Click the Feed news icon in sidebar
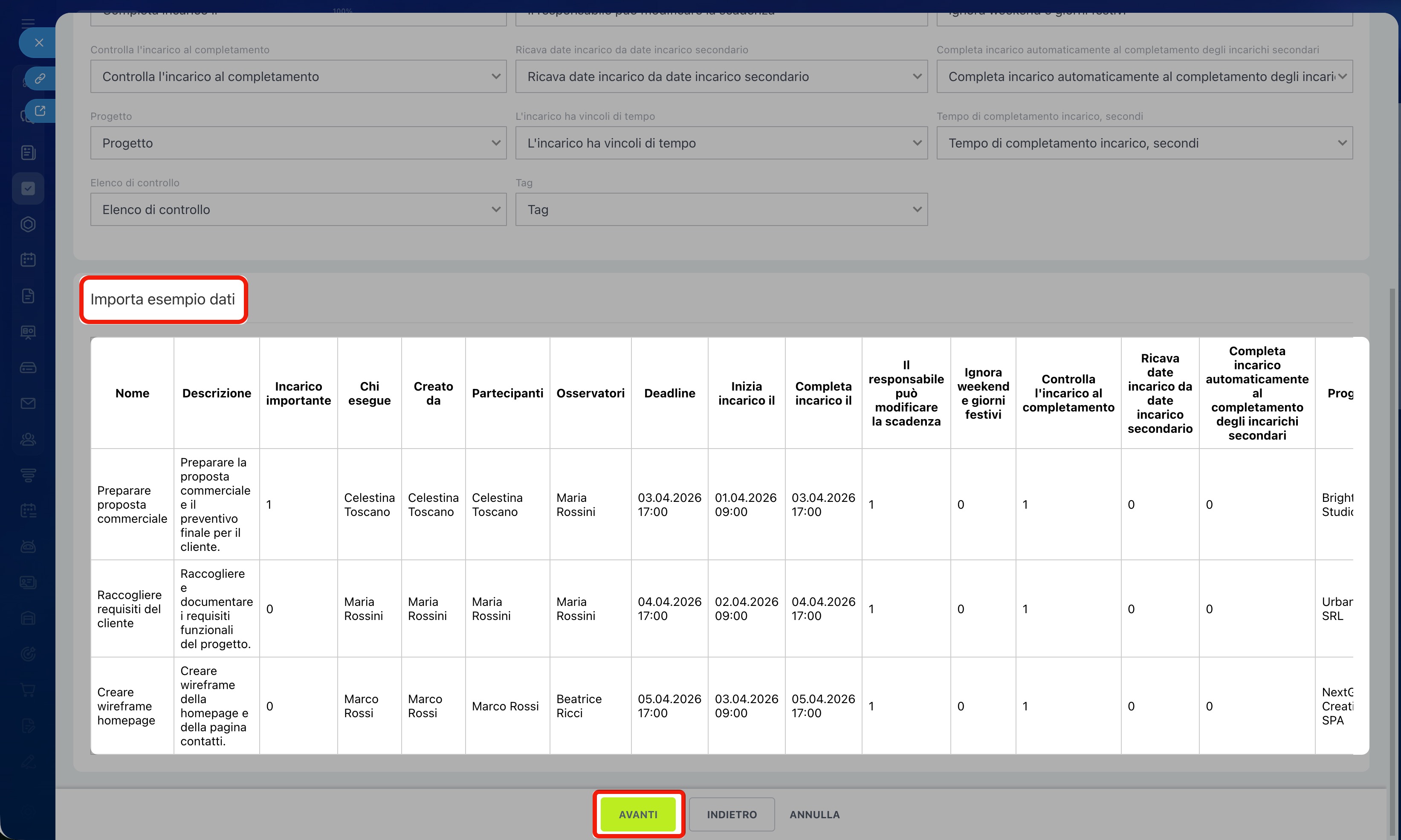 coord(28,152)
